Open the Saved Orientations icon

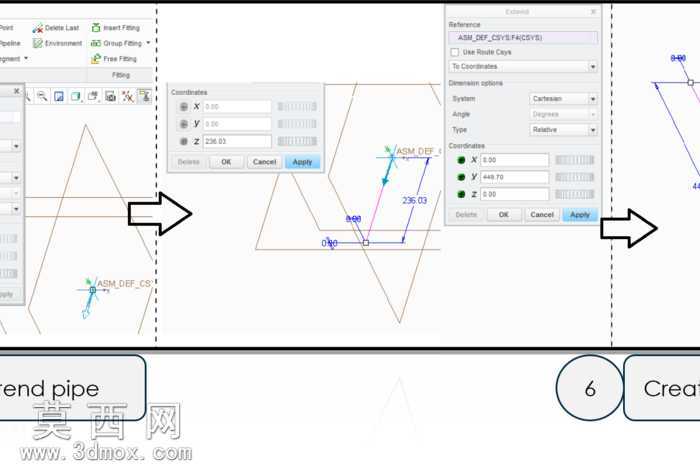coord(93,96)
